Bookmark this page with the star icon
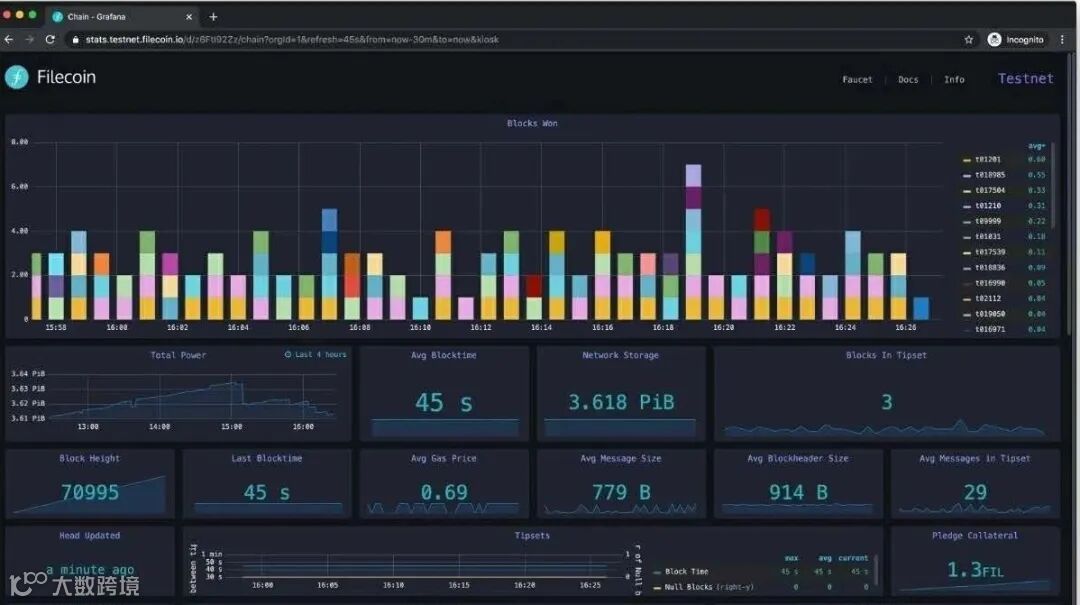1080x605 pixels. (x=968, y=39)
